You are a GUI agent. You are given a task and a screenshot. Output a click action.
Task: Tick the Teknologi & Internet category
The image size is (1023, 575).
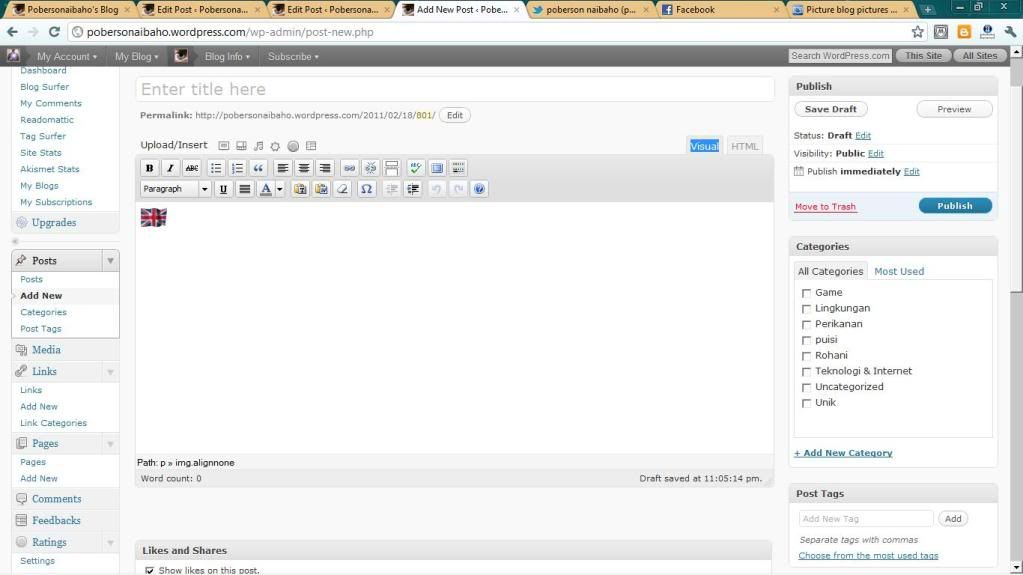(x=806, y=372)
